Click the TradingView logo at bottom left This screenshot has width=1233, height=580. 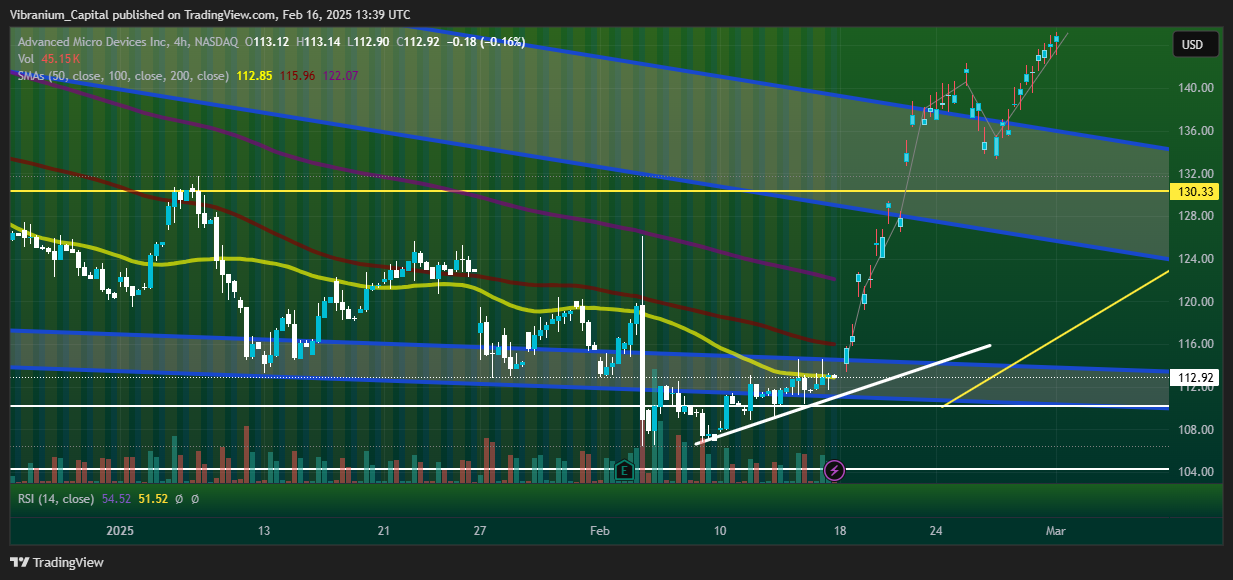click(x=57, y=563)
